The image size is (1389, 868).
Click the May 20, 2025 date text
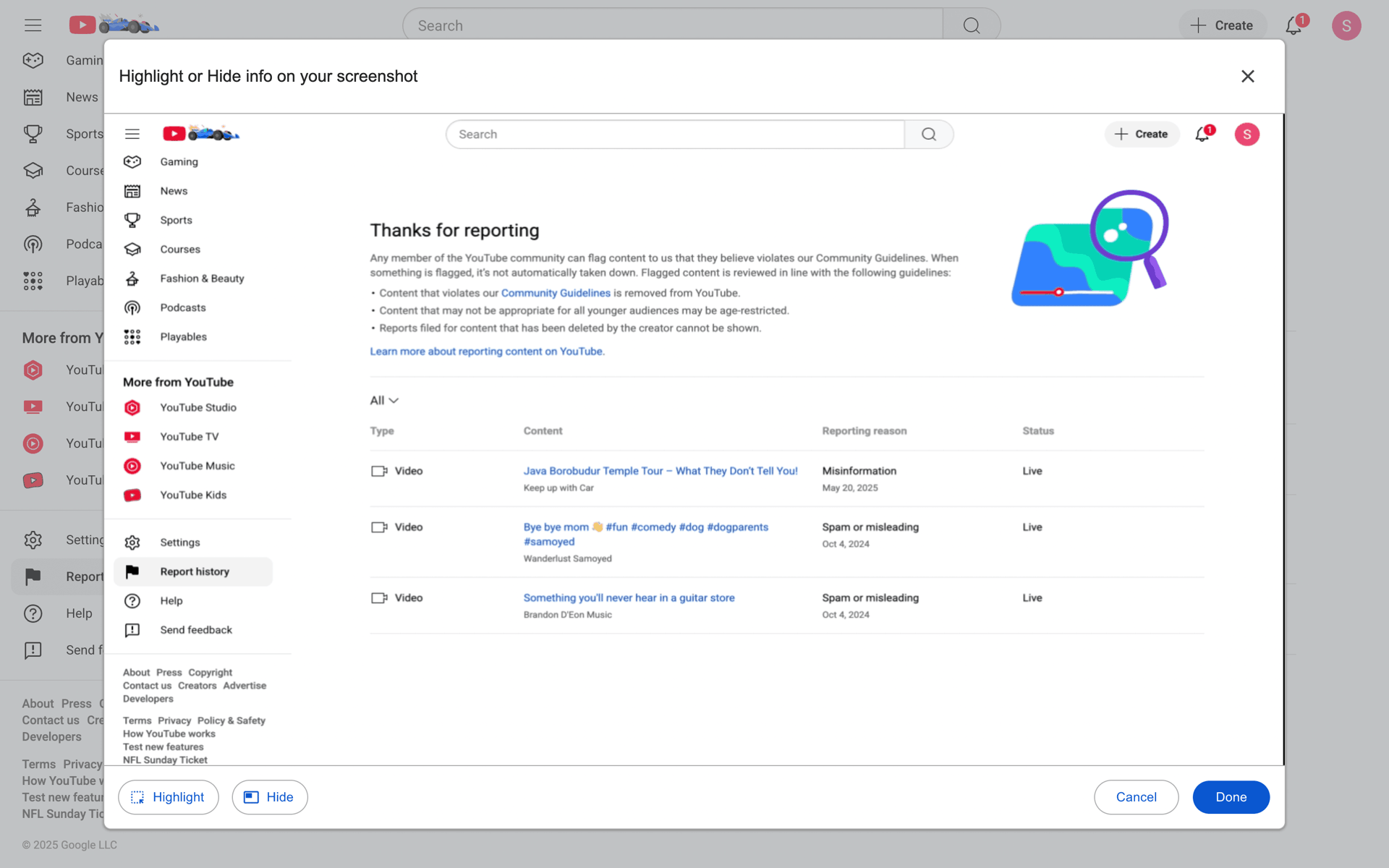click(x=850, y=488)
